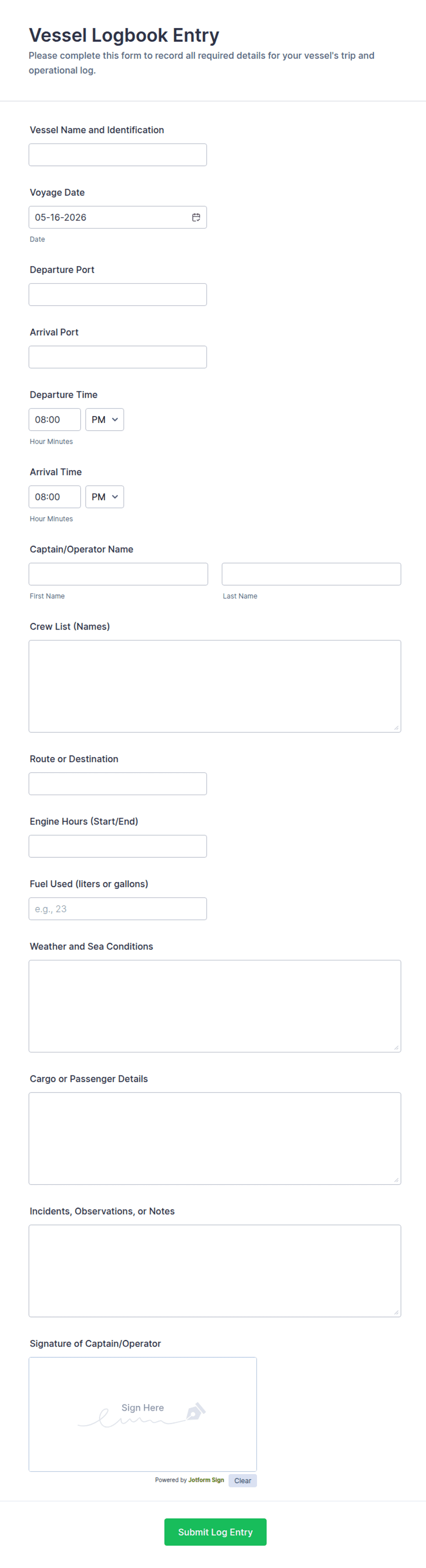Select the Departure Port text box

tap(117, 295)
